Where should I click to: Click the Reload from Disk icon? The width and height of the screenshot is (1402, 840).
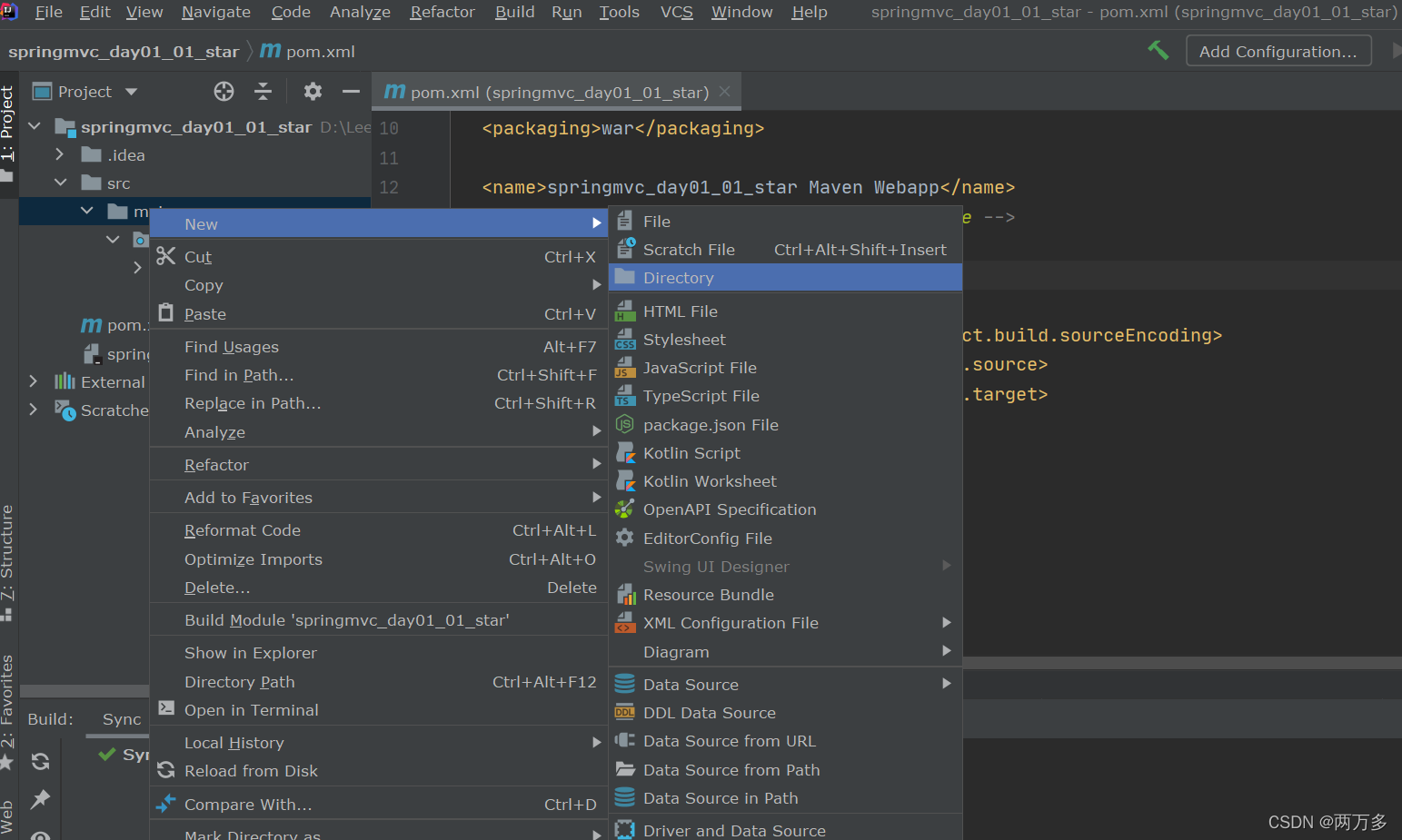click(165, 770)
